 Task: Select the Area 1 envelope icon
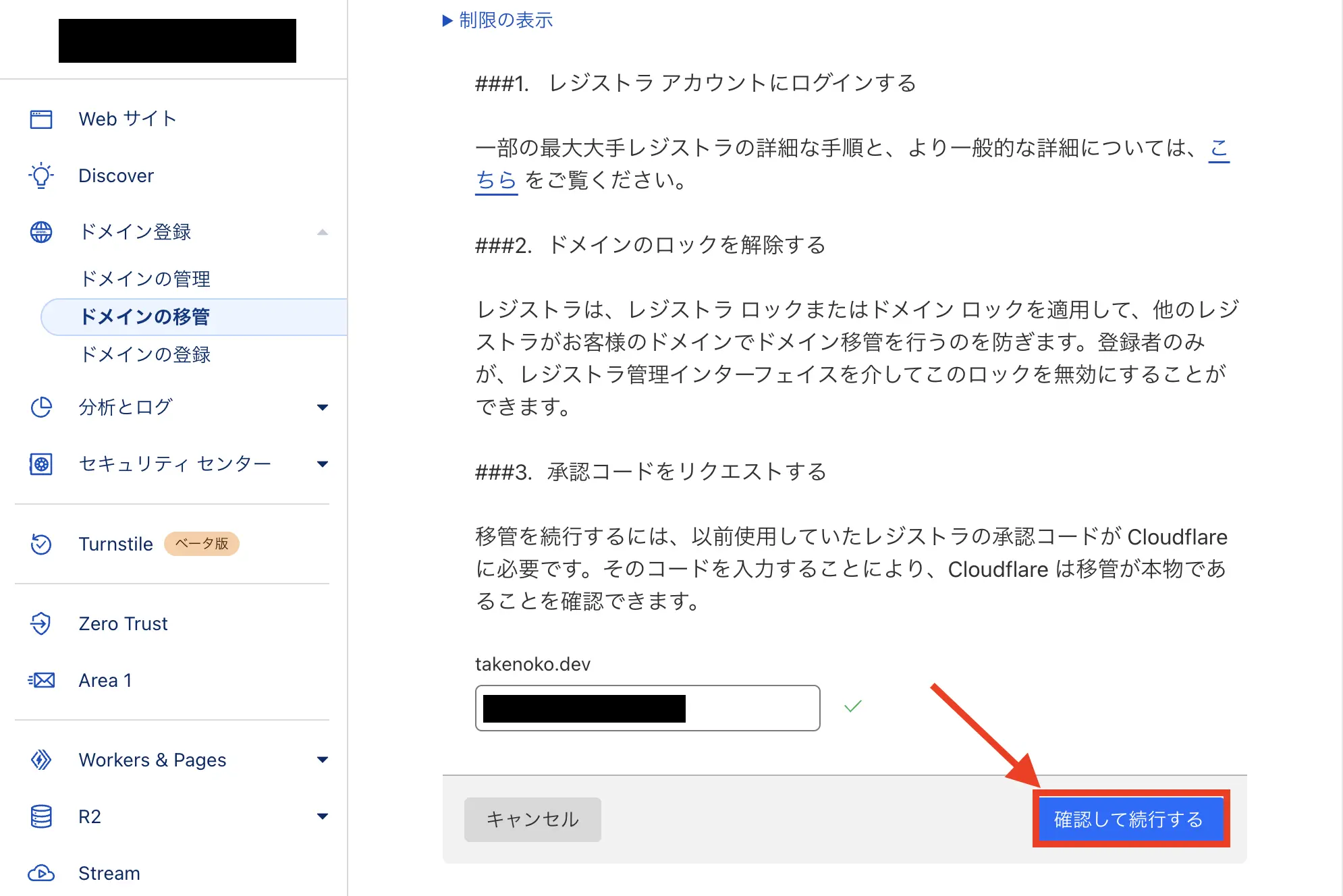point(41,680)
